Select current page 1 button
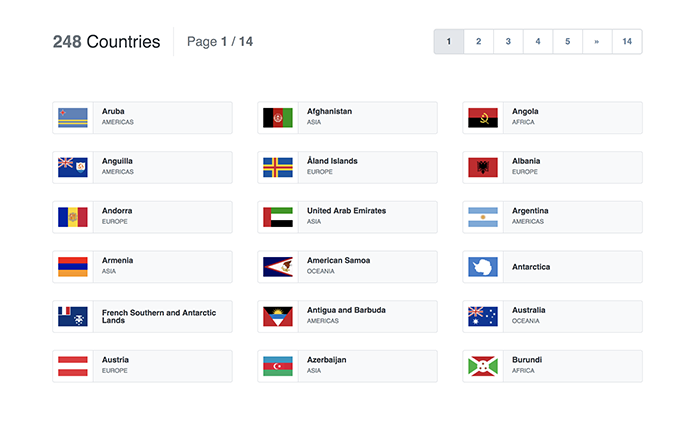 point(449,41)
